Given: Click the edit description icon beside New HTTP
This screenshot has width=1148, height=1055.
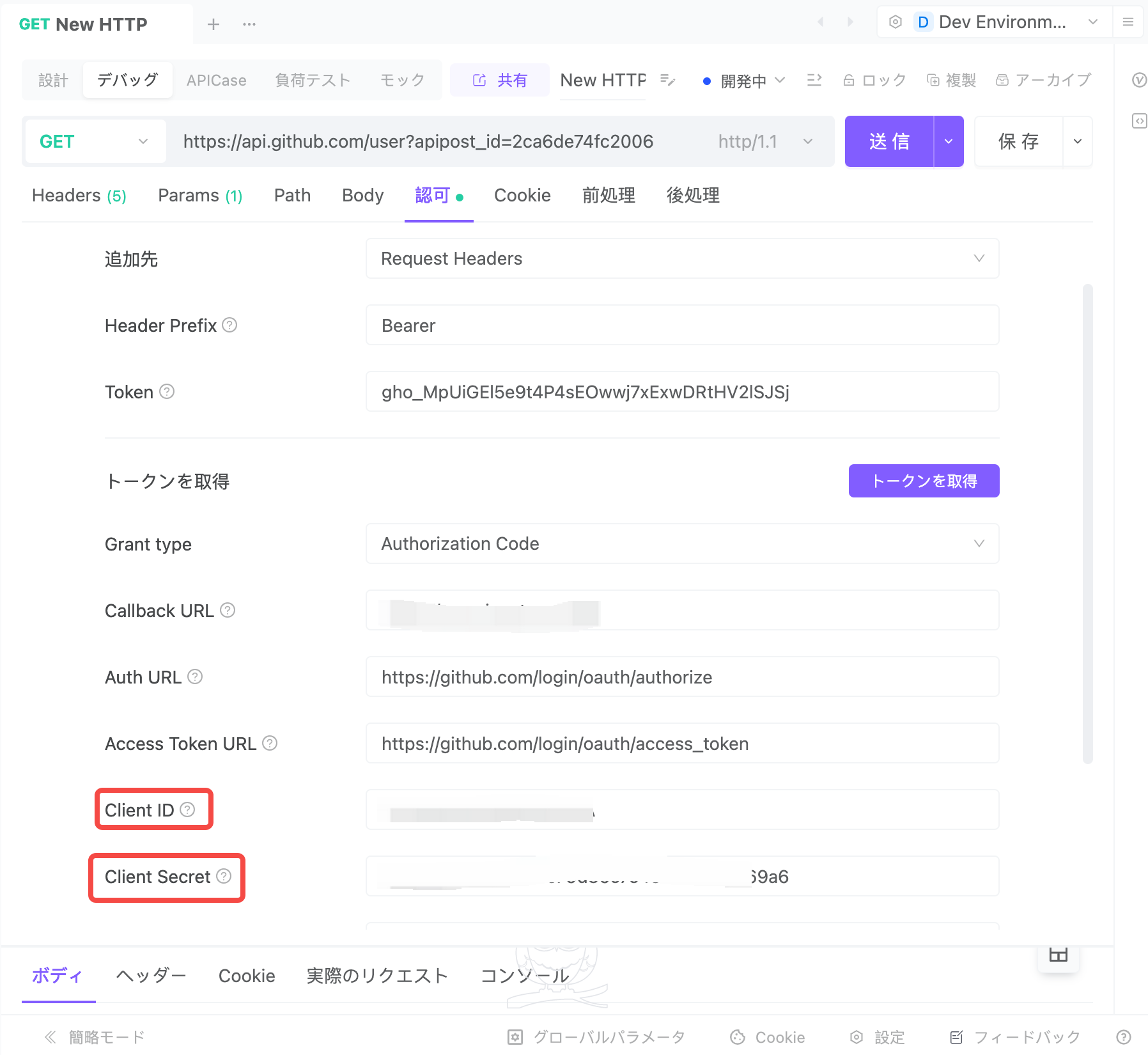Looking at the screenshot, I should point(667,80).
